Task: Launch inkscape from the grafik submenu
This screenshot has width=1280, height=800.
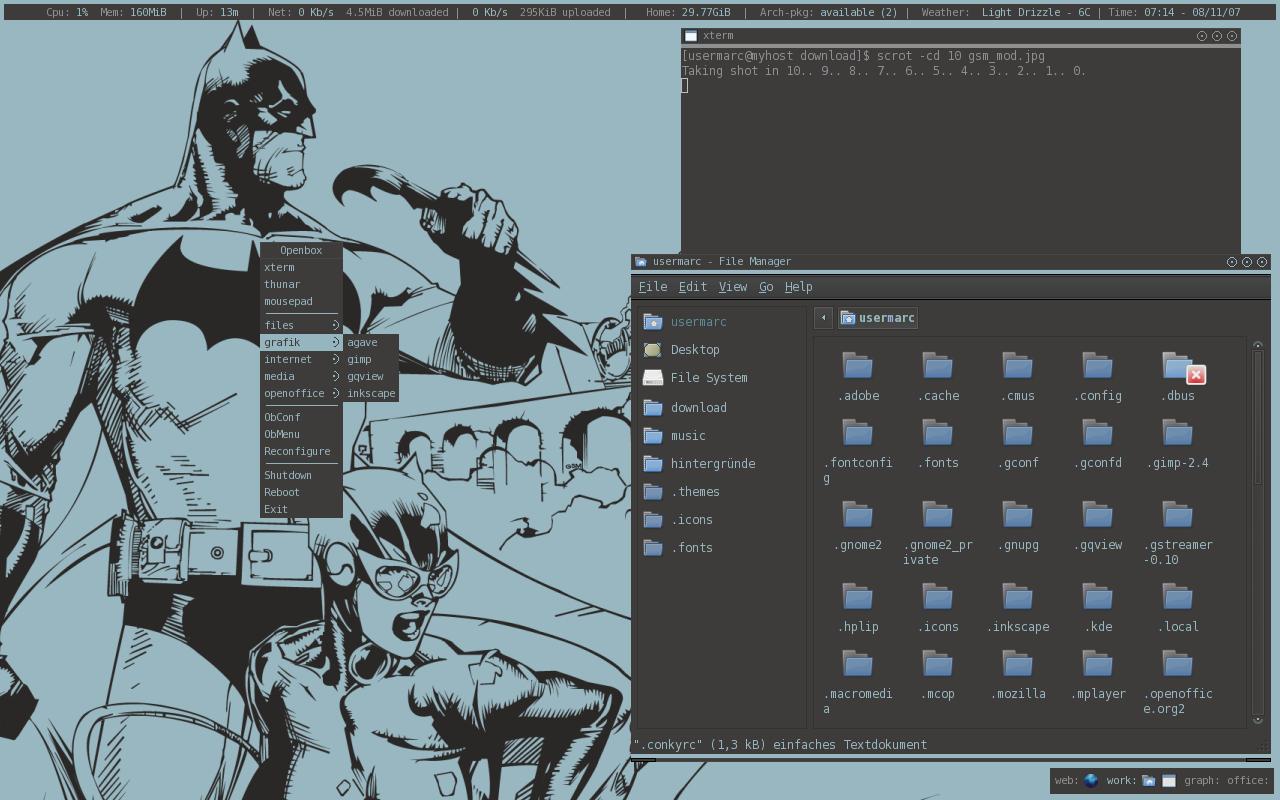Action: pos(371,393)
